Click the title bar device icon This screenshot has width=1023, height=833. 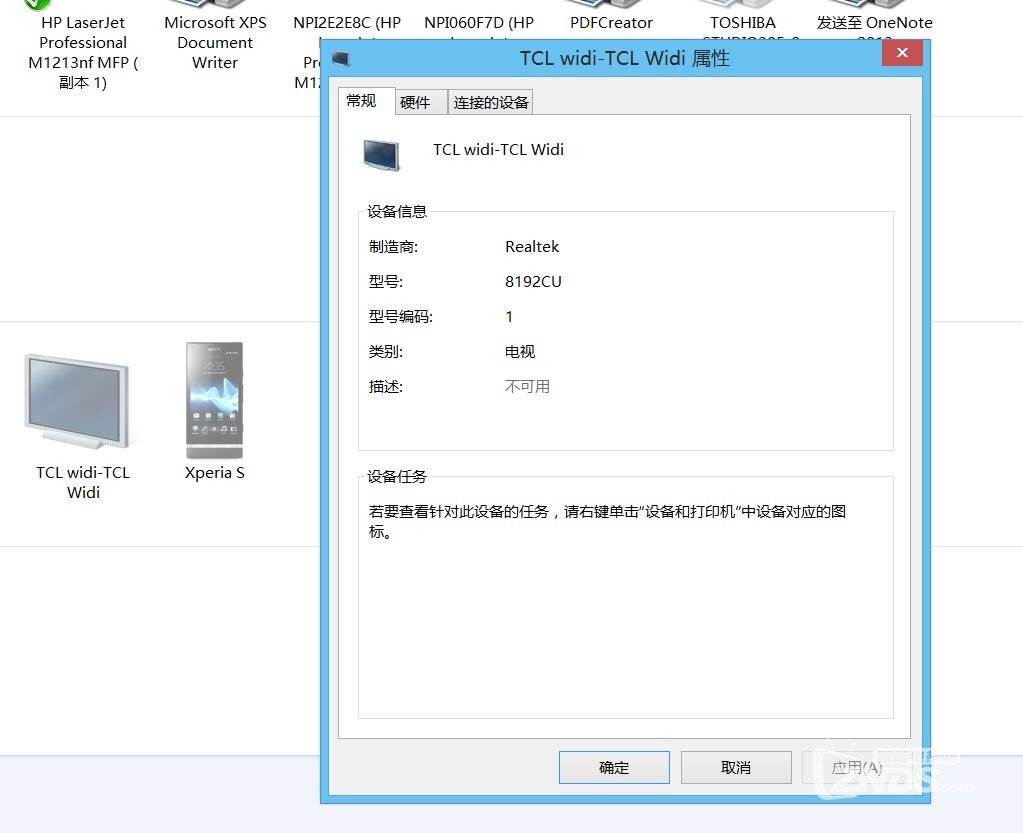coord(341,59)
